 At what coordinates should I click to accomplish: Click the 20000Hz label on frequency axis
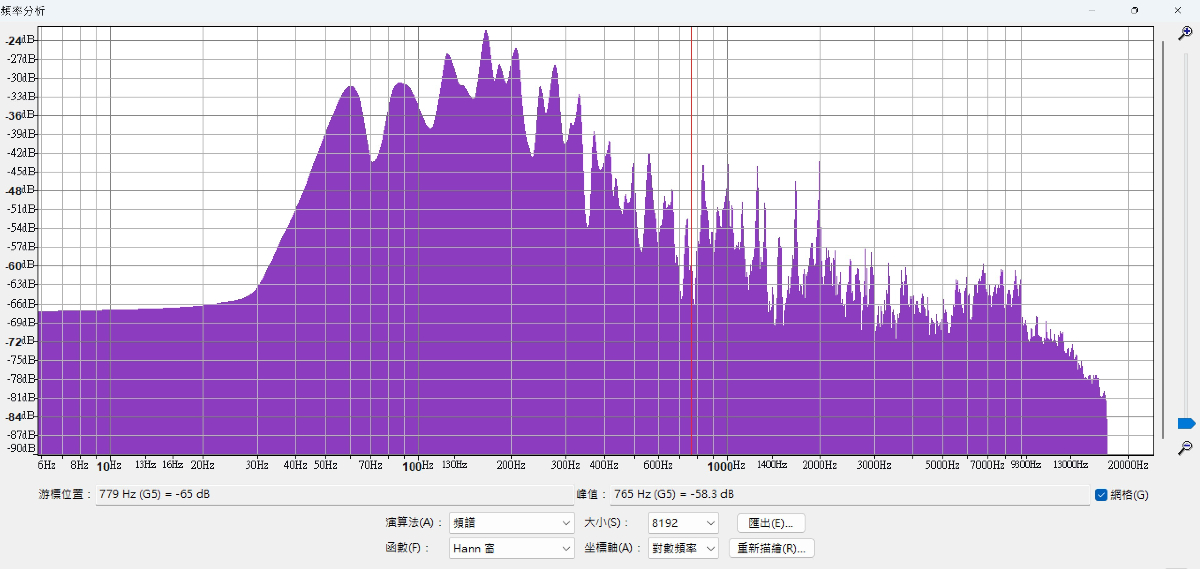pos(1128,465)
